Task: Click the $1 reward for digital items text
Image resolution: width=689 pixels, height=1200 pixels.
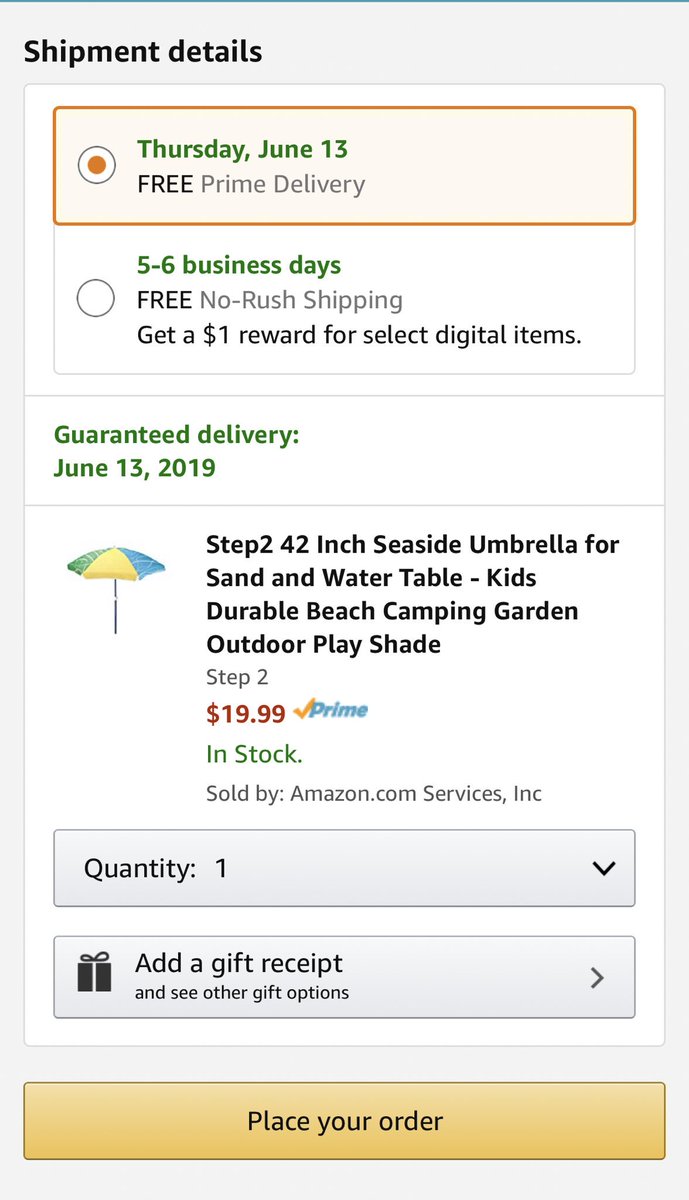Action: tap(359, 335)
